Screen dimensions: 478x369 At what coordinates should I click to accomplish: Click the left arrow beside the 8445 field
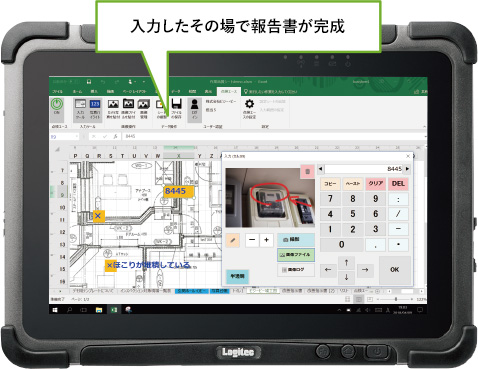tap(320, 169)
